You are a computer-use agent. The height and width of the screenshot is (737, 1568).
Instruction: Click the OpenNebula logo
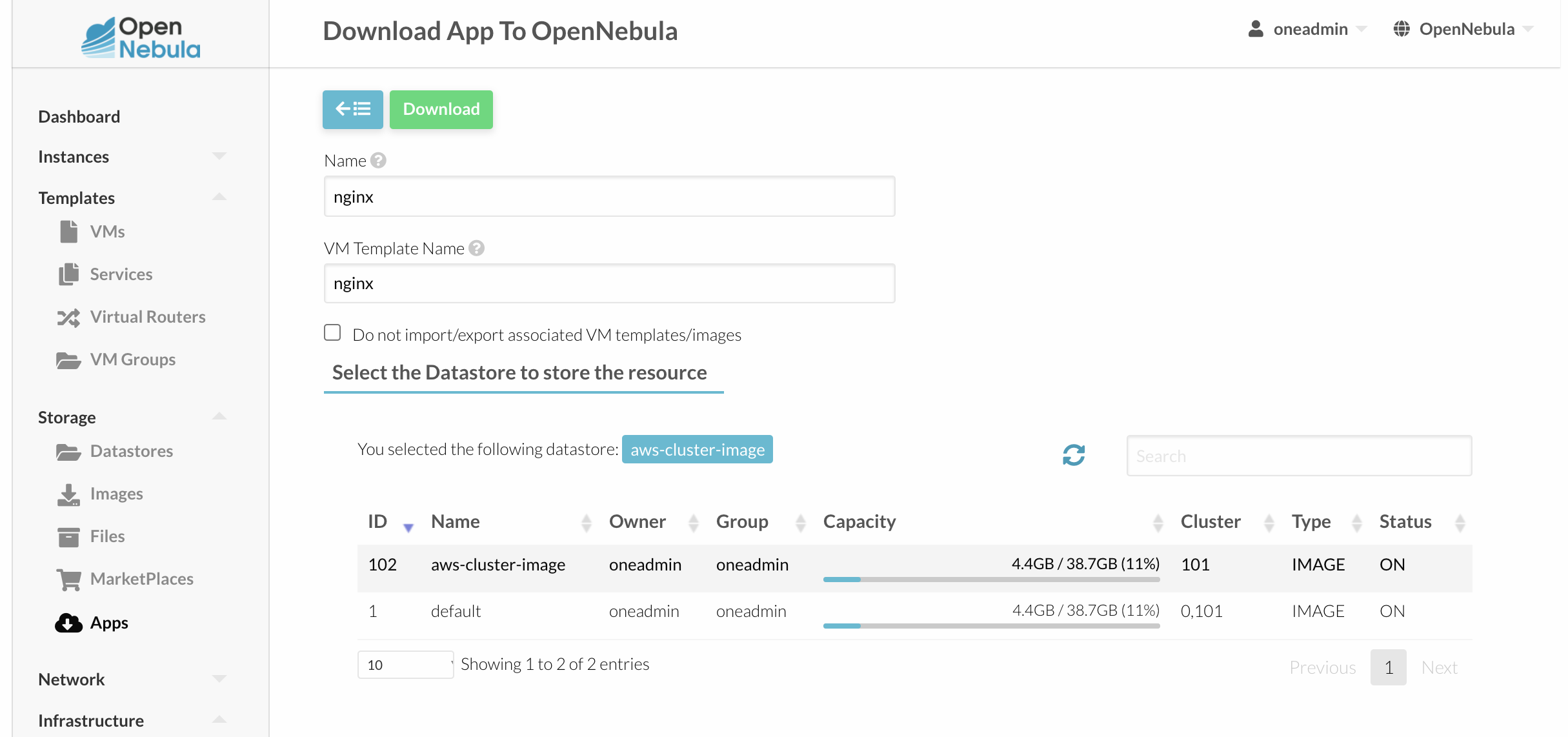pos(141,37)
